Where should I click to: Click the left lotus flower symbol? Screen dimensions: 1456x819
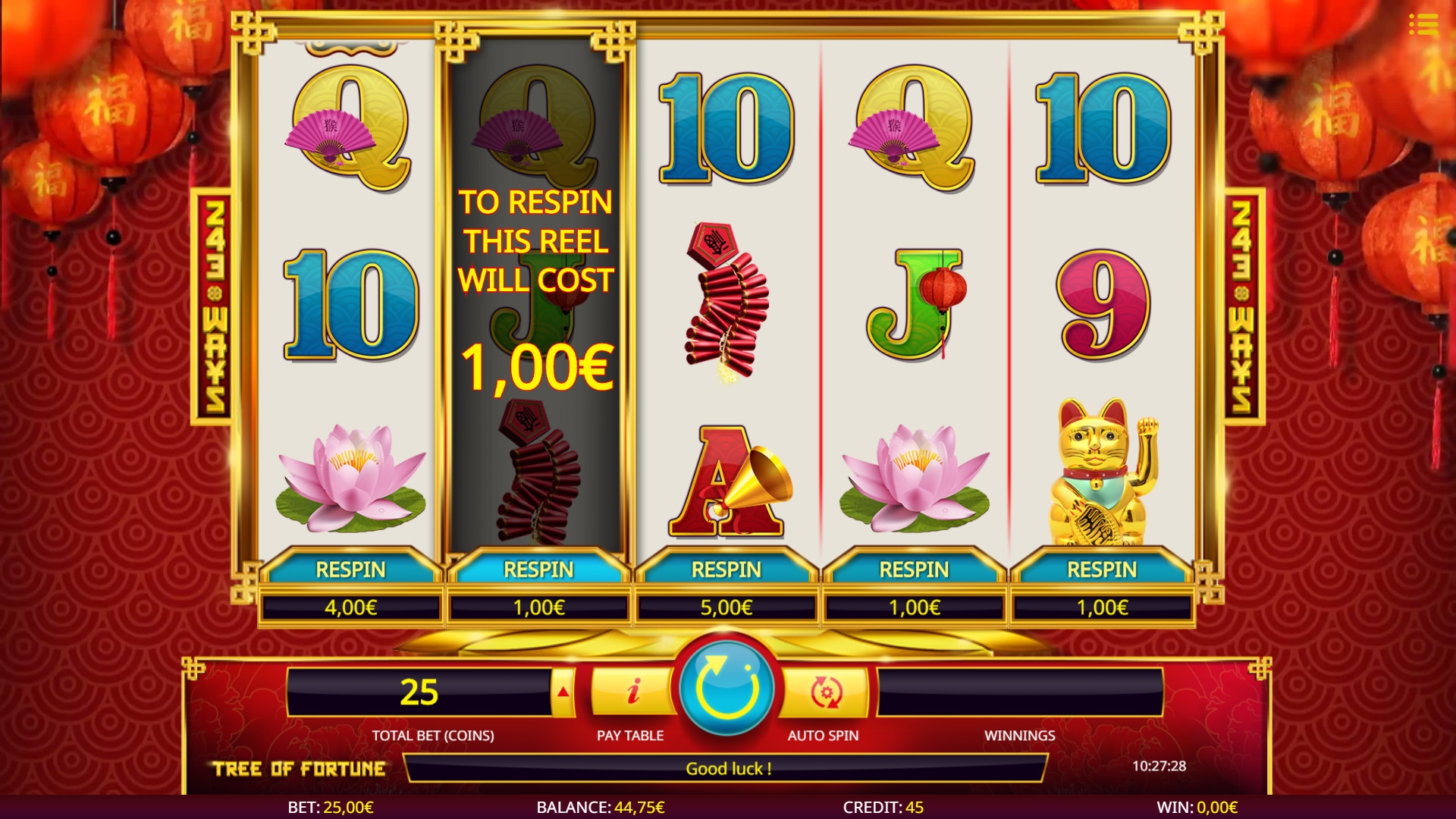point(351,479)
